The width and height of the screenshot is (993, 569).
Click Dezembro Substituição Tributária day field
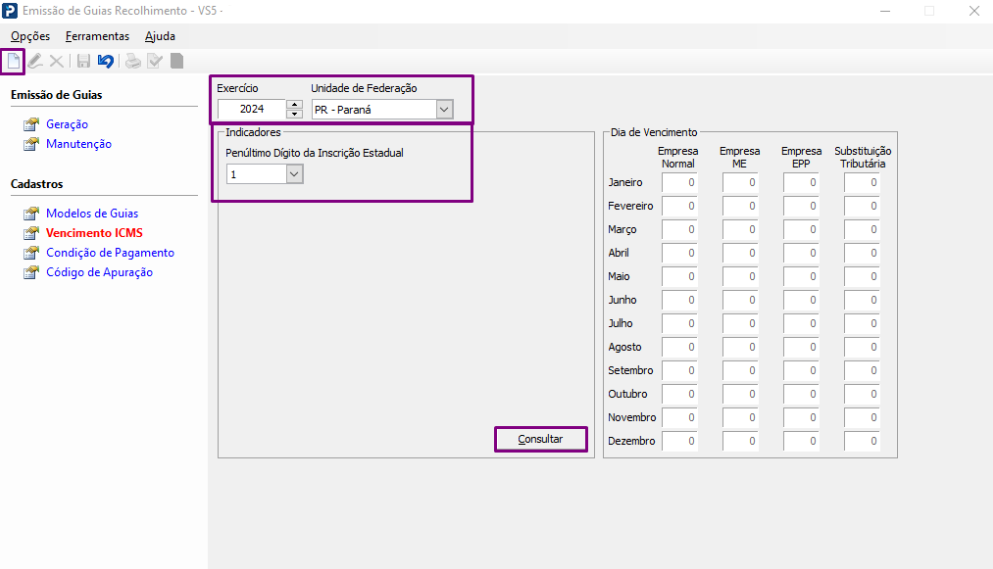tap(861, 441)
